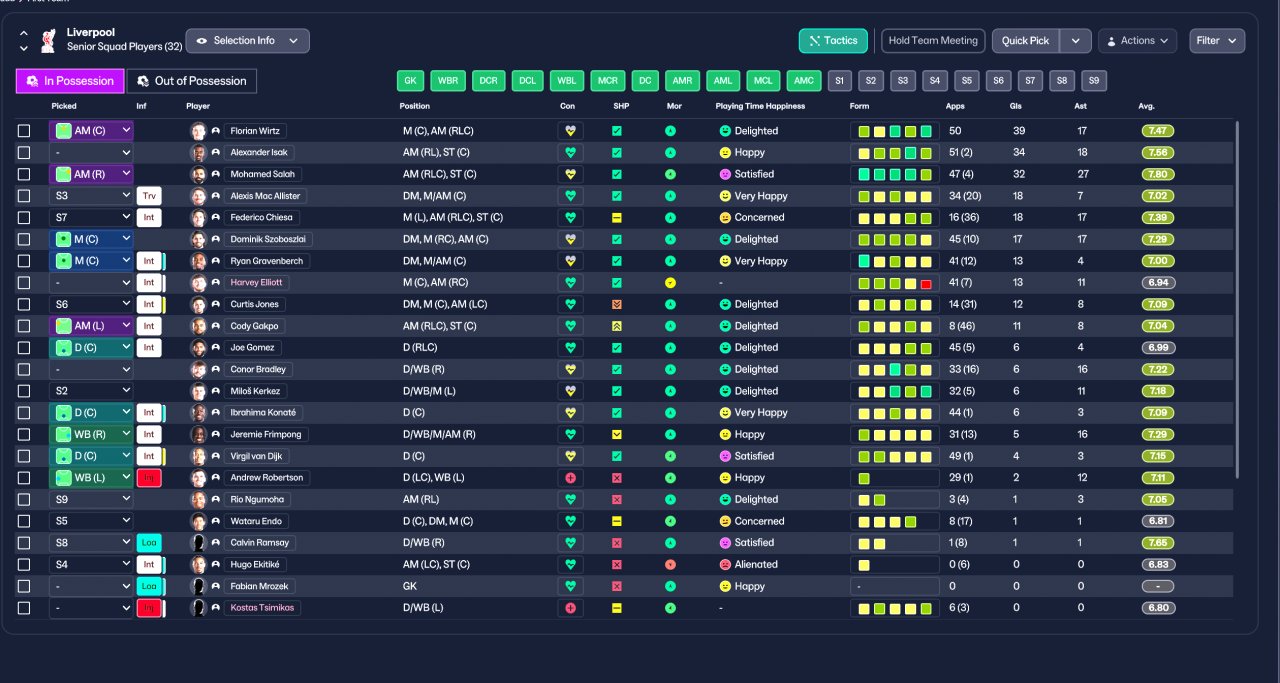The height and width of the screenshot is (683, 1280).
Task: Click the Quick Pick button
Action: [1026, 41]
